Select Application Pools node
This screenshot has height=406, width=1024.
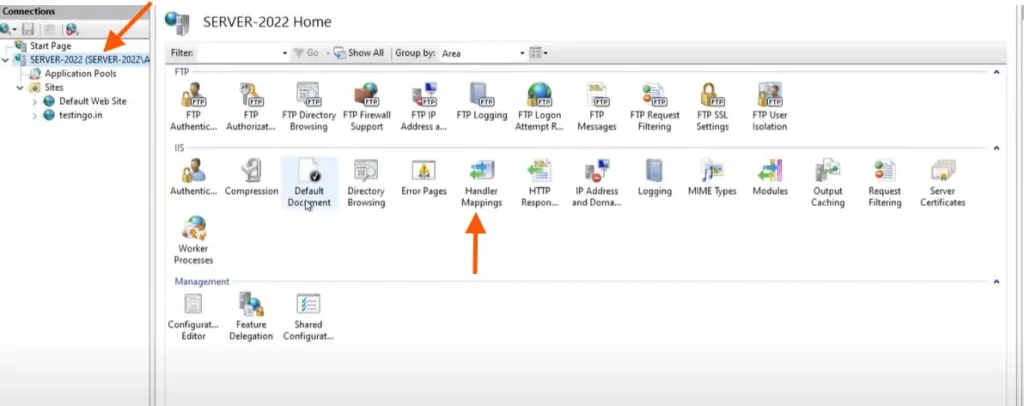(80, 73)
